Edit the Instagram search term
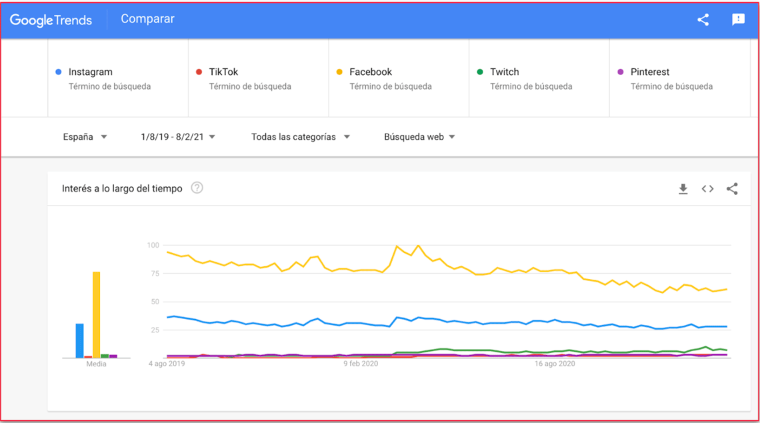 pos(91,72)
